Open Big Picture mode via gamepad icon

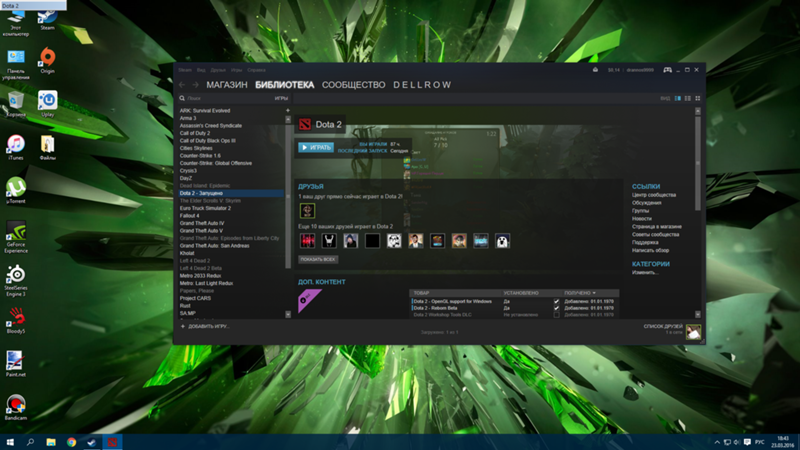click(667, 70)
